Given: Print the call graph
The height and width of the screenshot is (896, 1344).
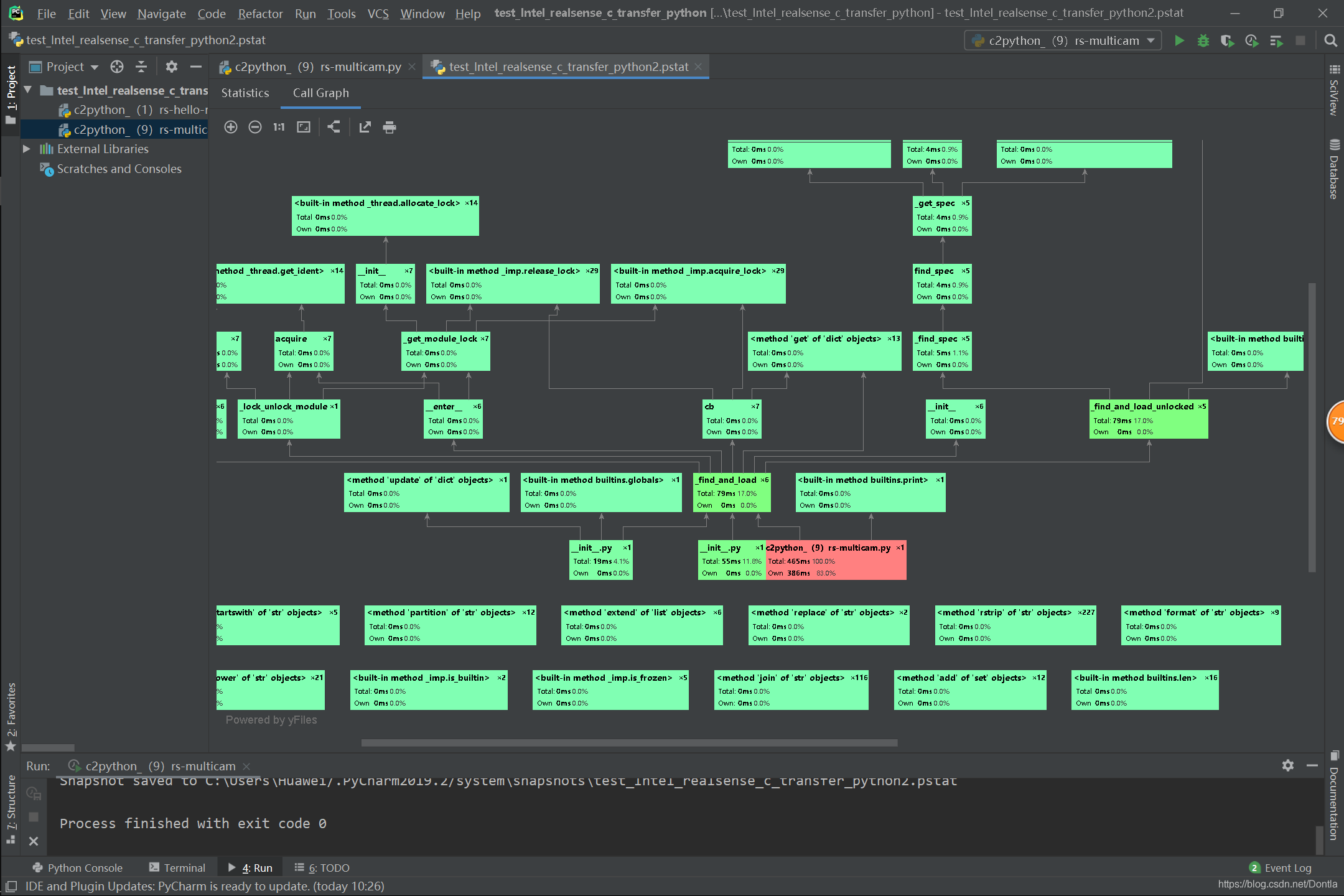Looking at the screenshot, I should 390,127.
